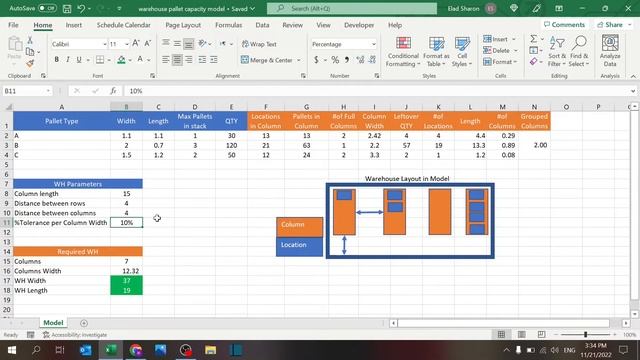Switch to the Data tab
The image size is (640, 360).
pos(262,25)
